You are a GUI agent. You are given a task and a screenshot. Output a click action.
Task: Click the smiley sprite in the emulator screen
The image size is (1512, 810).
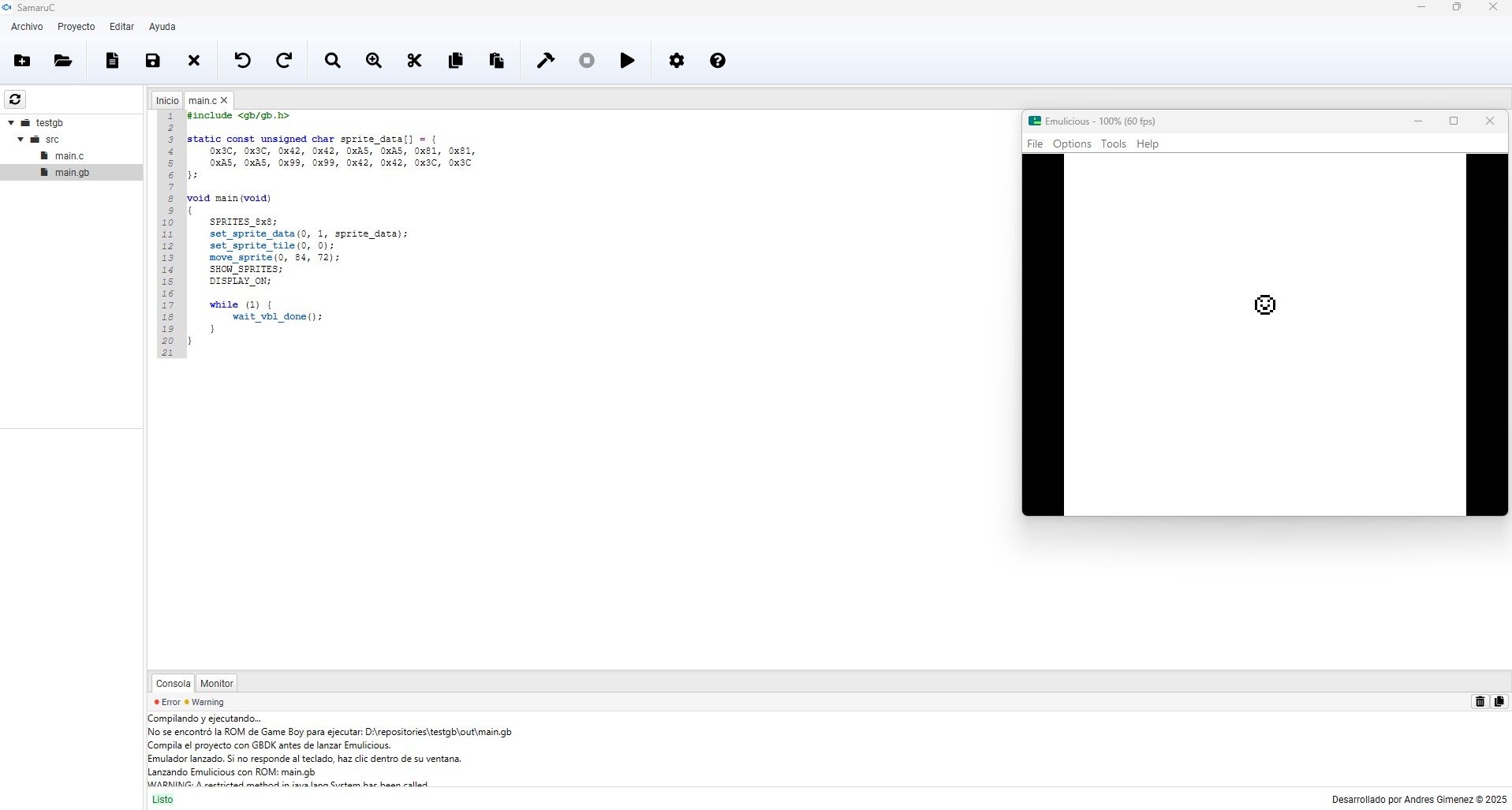1265,304
